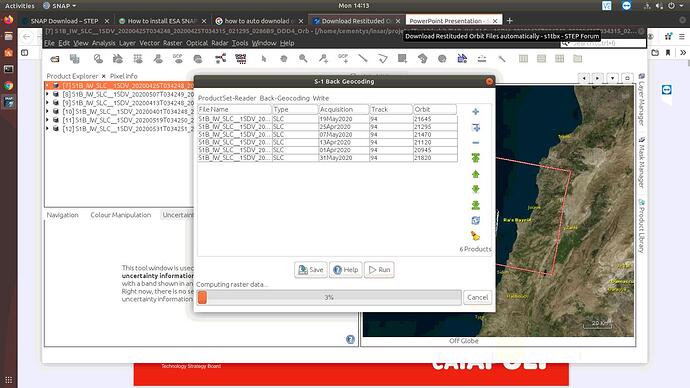Open a new browser tab with plus

(510, 21)
